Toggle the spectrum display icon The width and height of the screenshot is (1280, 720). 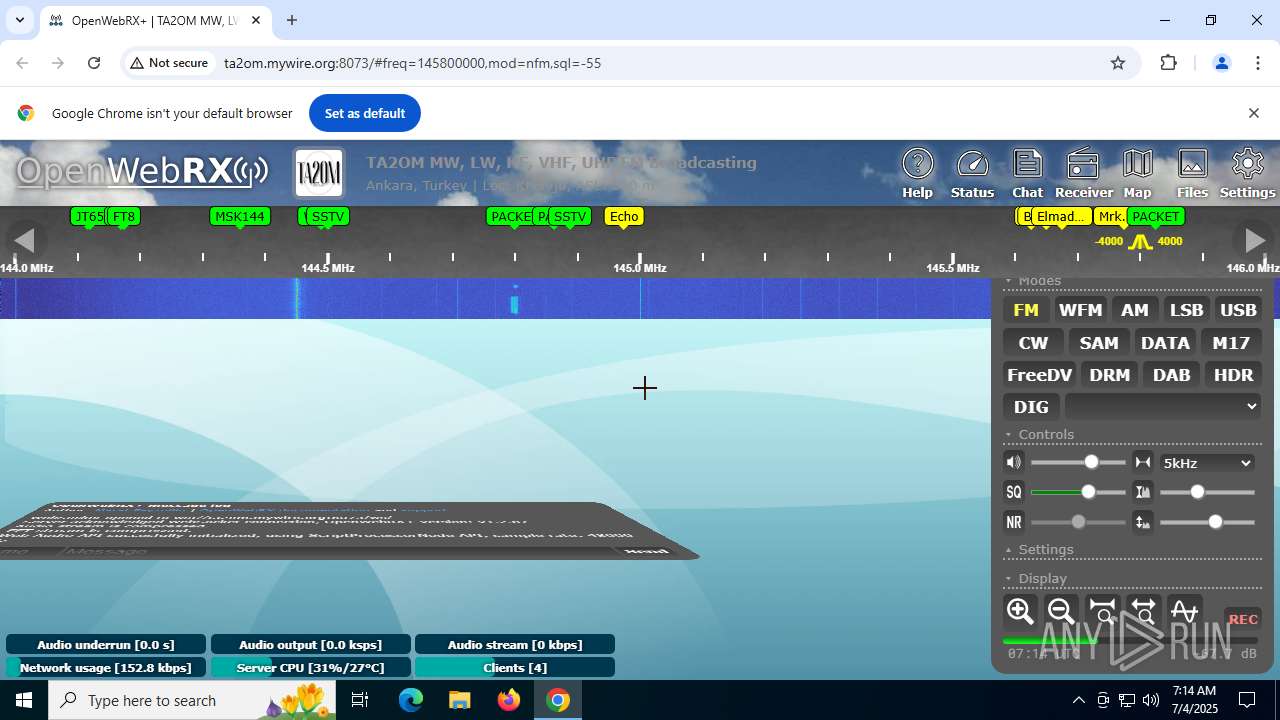point(1184,611)
